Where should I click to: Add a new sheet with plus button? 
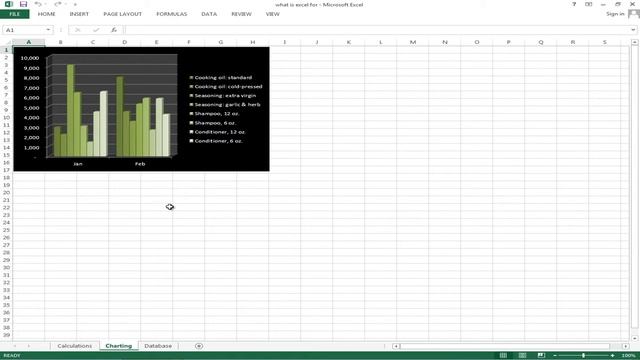tap(199, 346)
